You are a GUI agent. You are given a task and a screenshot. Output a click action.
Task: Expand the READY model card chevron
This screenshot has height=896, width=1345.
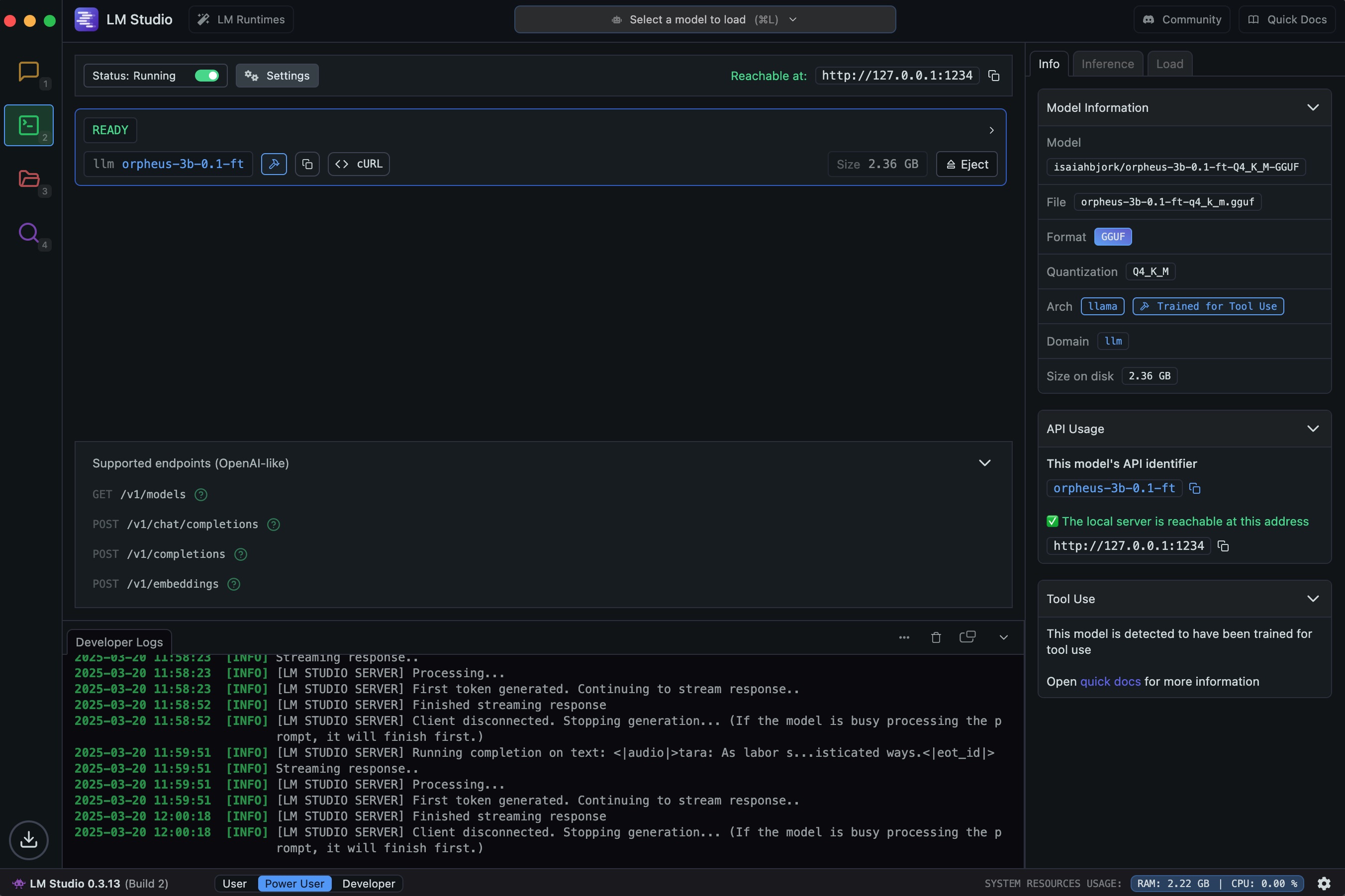(x=991, y=130)
